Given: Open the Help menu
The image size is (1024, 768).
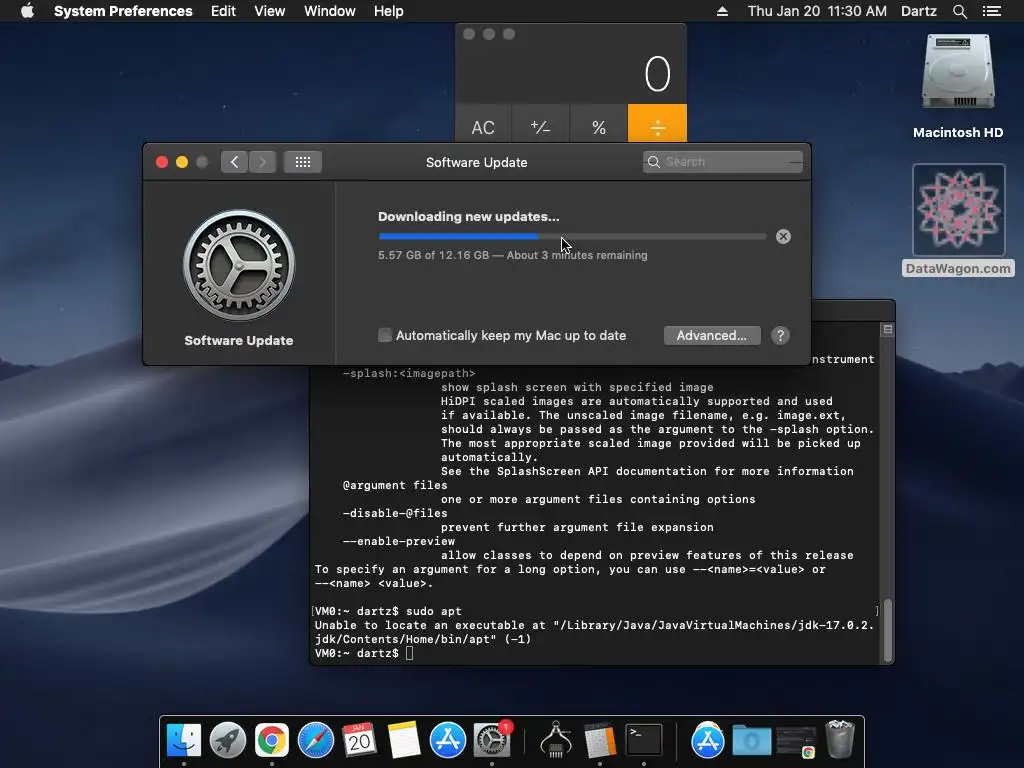Looking at the screenshot, I should click(x=389, y=11).
